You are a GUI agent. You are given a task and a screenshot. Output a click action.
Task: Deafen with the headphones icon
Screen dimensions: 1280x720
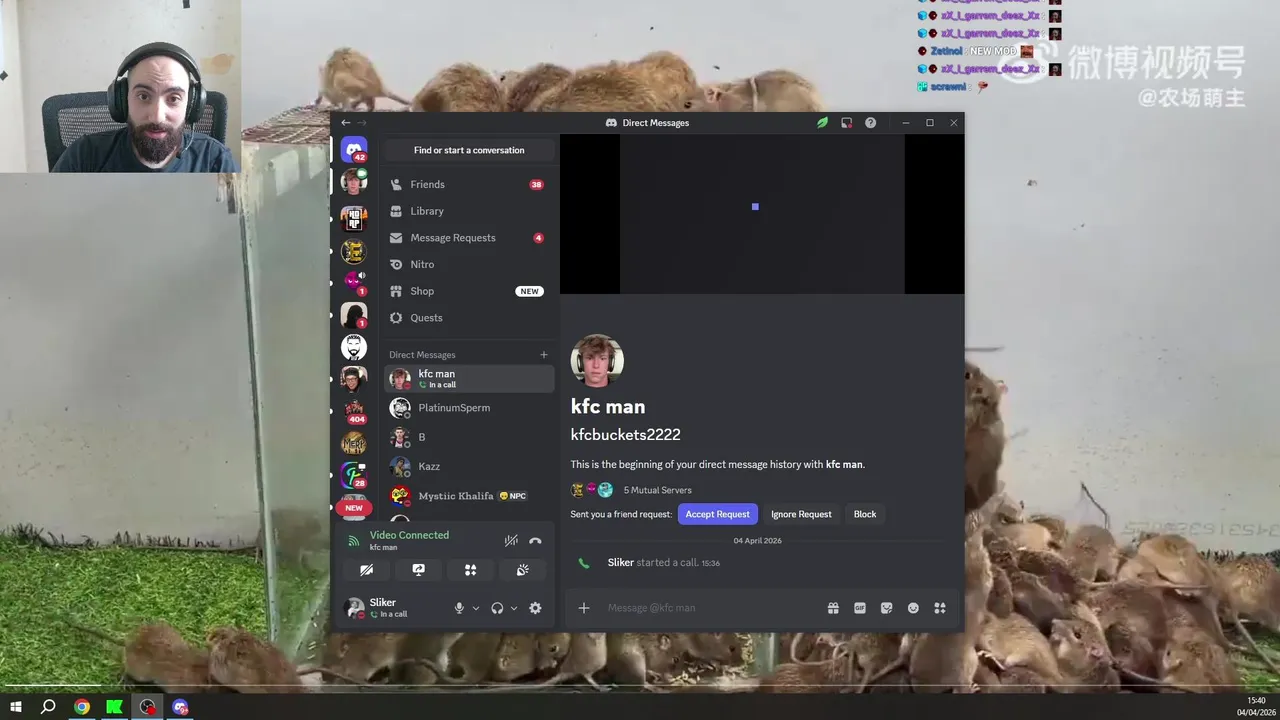(x=497, y=608)
